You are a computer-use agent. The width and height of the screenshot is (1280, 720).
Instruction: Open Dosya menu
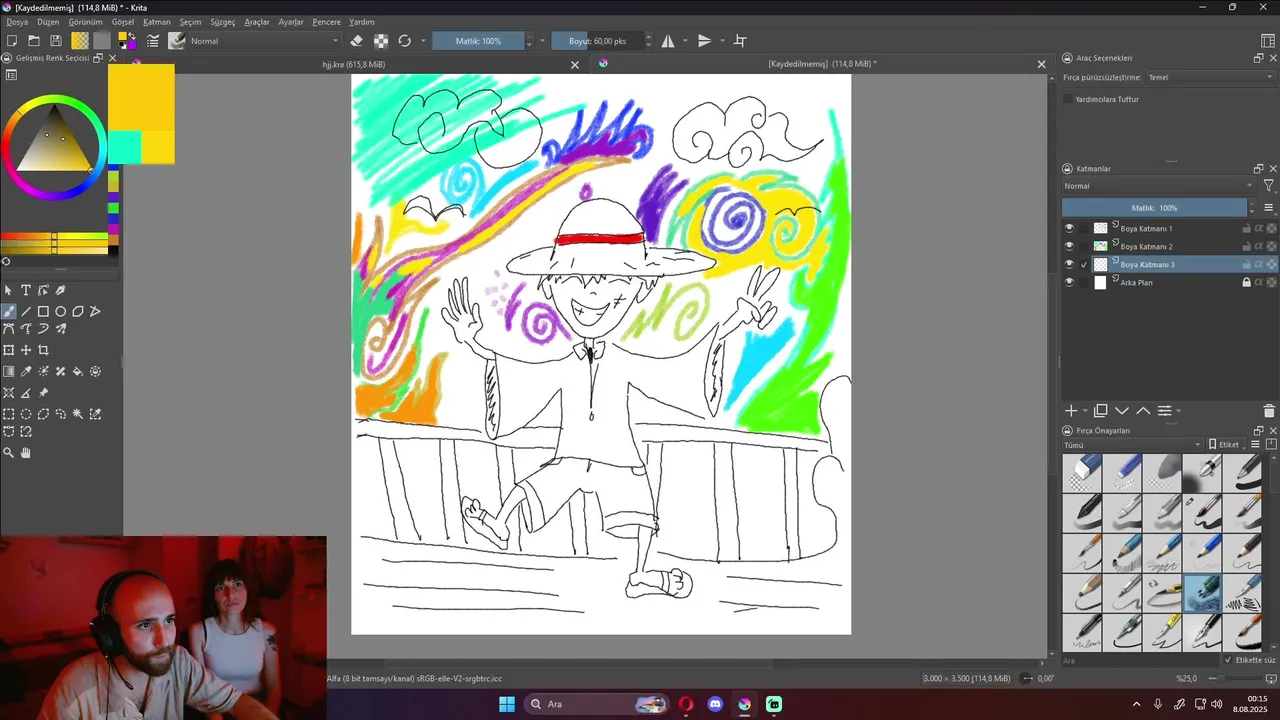click(17, 22)
